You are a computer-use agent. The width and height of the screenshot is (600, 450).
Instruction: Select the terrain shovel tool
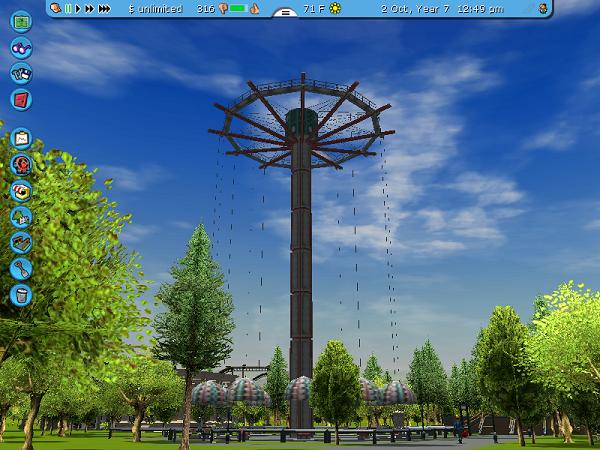[21, 268]
